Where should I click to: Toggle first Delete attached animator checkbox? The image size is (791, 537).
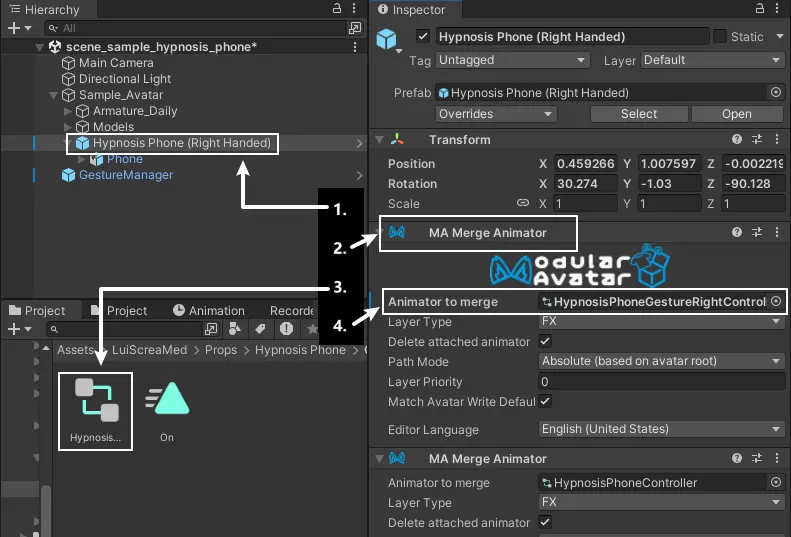tap(545, 341)
